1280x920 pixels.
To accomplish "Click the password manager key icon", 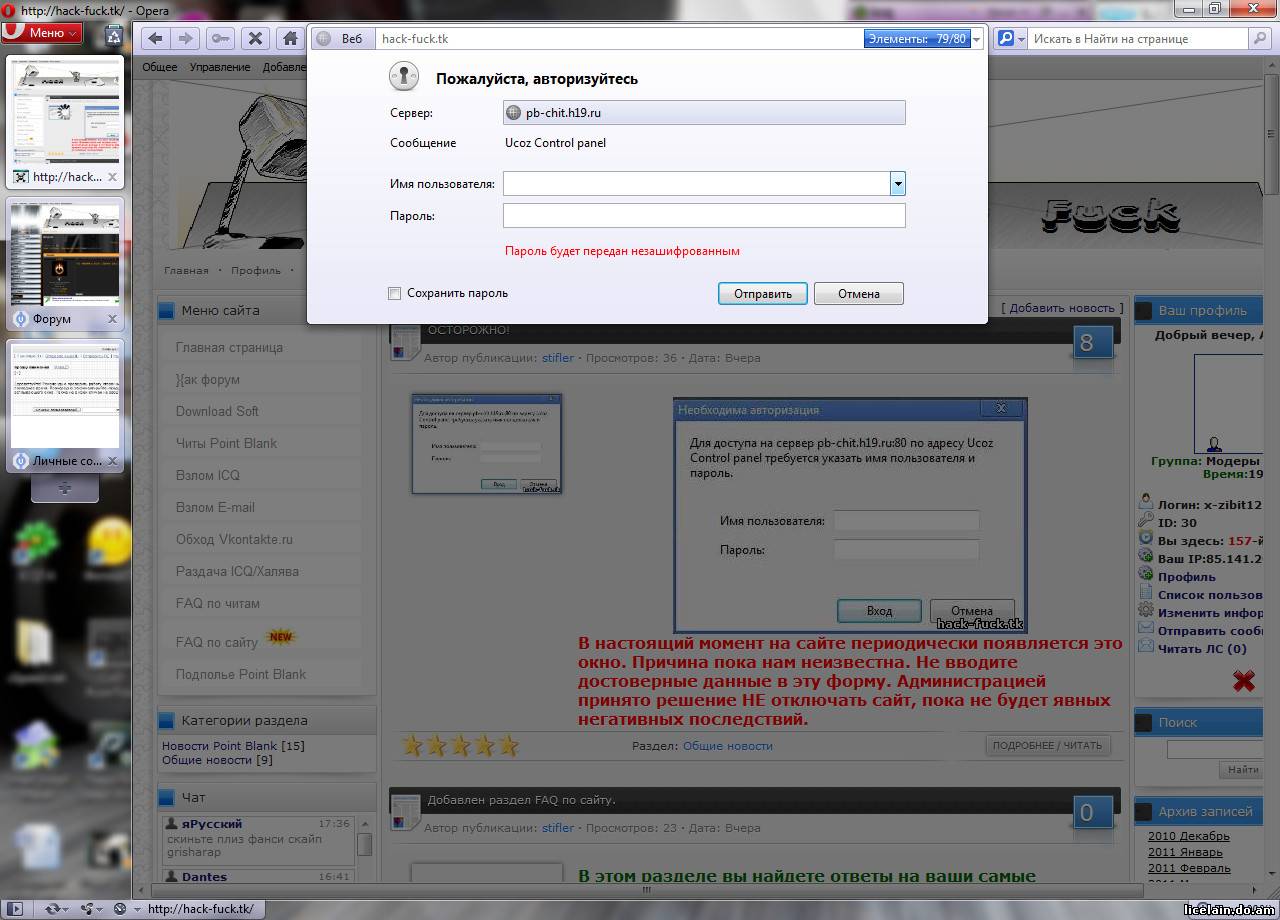I will click(220, 39).
